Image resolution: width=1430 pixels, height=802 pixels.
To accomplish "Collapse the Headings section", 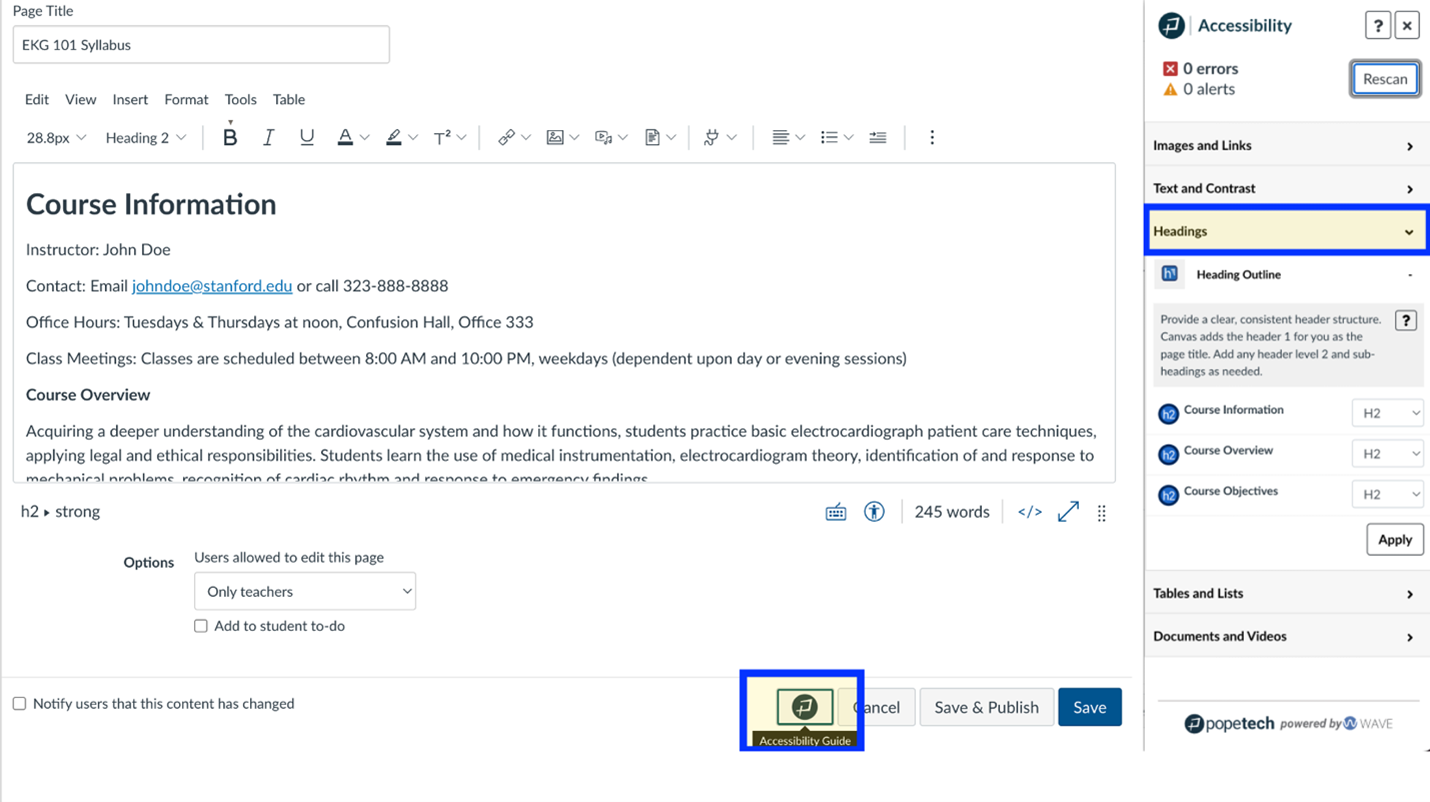I will (x=1286, y=231).
